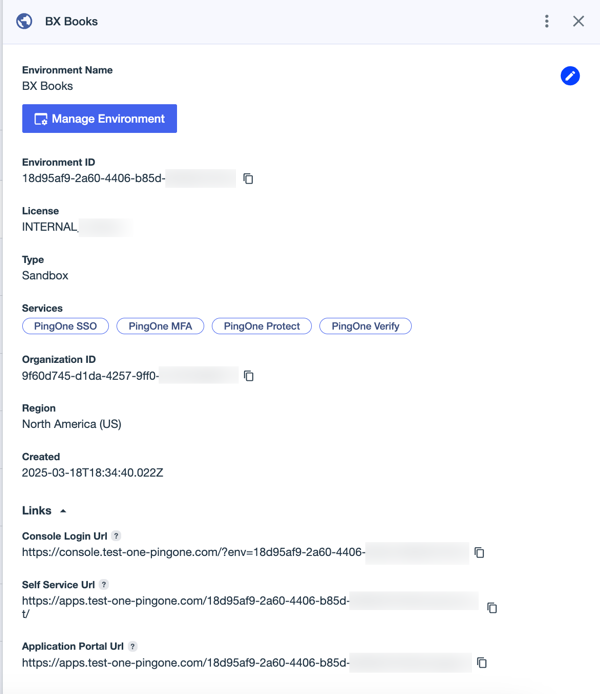Viewport: 600px width, 694px height.
Task: Click the Created timestamp value
Action: click(x=92, y=473)
